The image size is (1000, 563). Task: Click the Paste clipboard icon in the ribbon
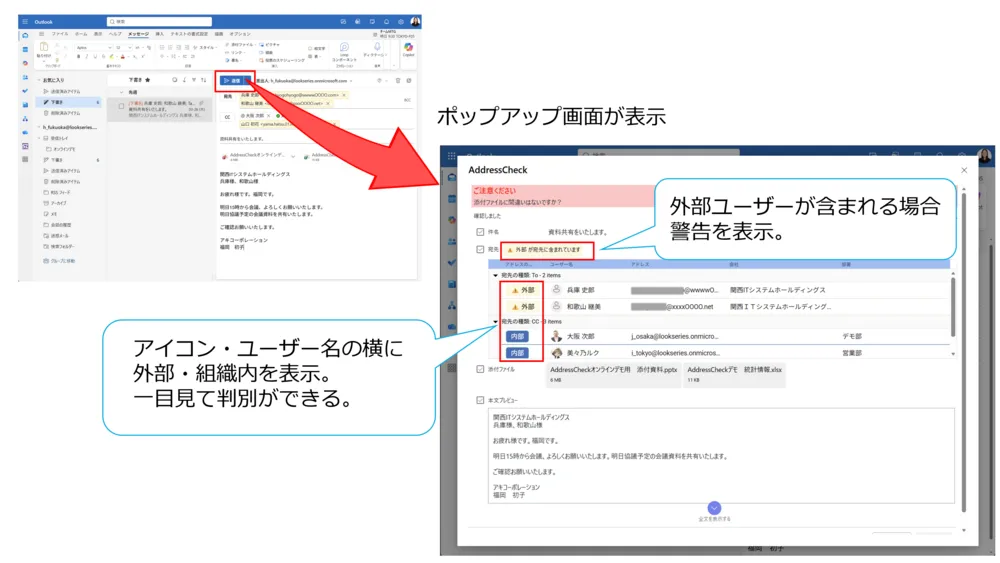(43, 48)
